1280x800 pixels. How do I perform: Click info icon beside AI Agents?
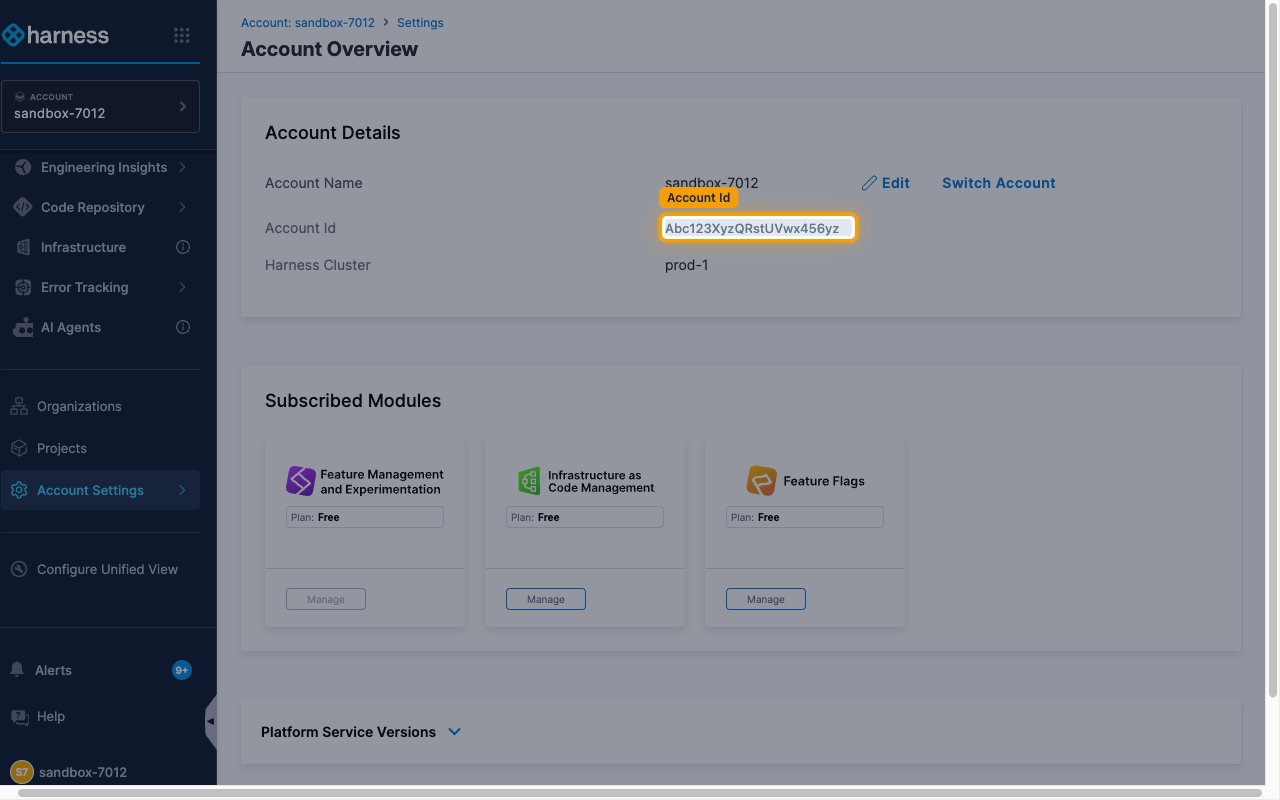coord(183,327)
